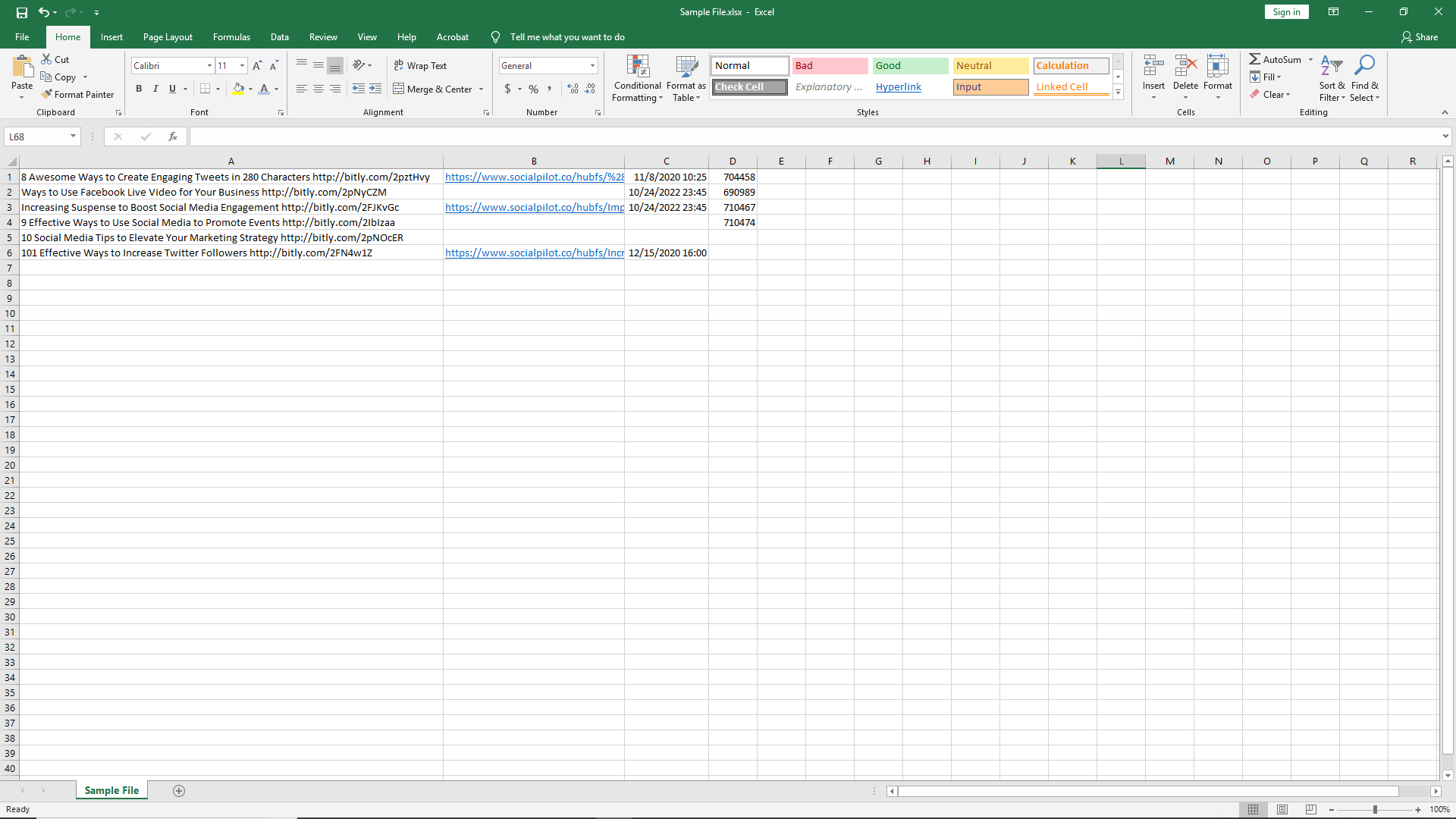1456x819 pixels.
Task: Click the Increase Font Size icon
Action: (x=257, y=66)
